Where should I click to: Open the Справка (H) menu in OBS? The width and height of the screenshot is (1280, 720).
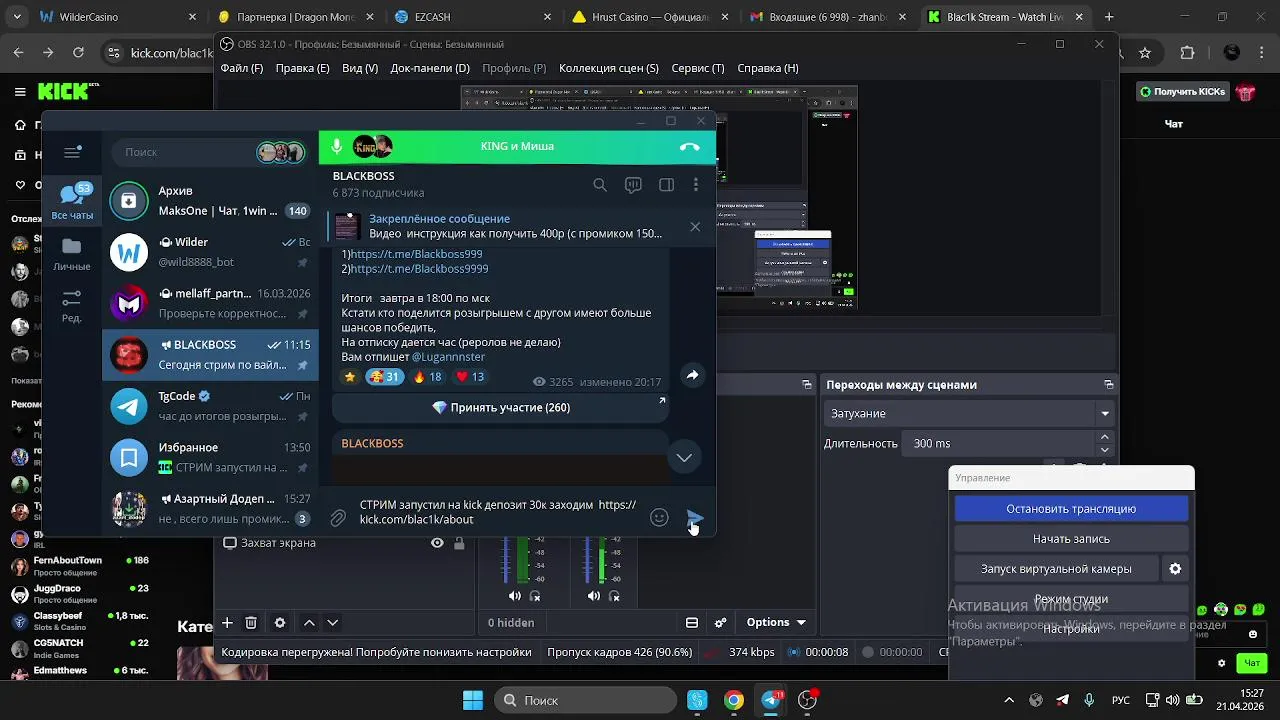768,68
